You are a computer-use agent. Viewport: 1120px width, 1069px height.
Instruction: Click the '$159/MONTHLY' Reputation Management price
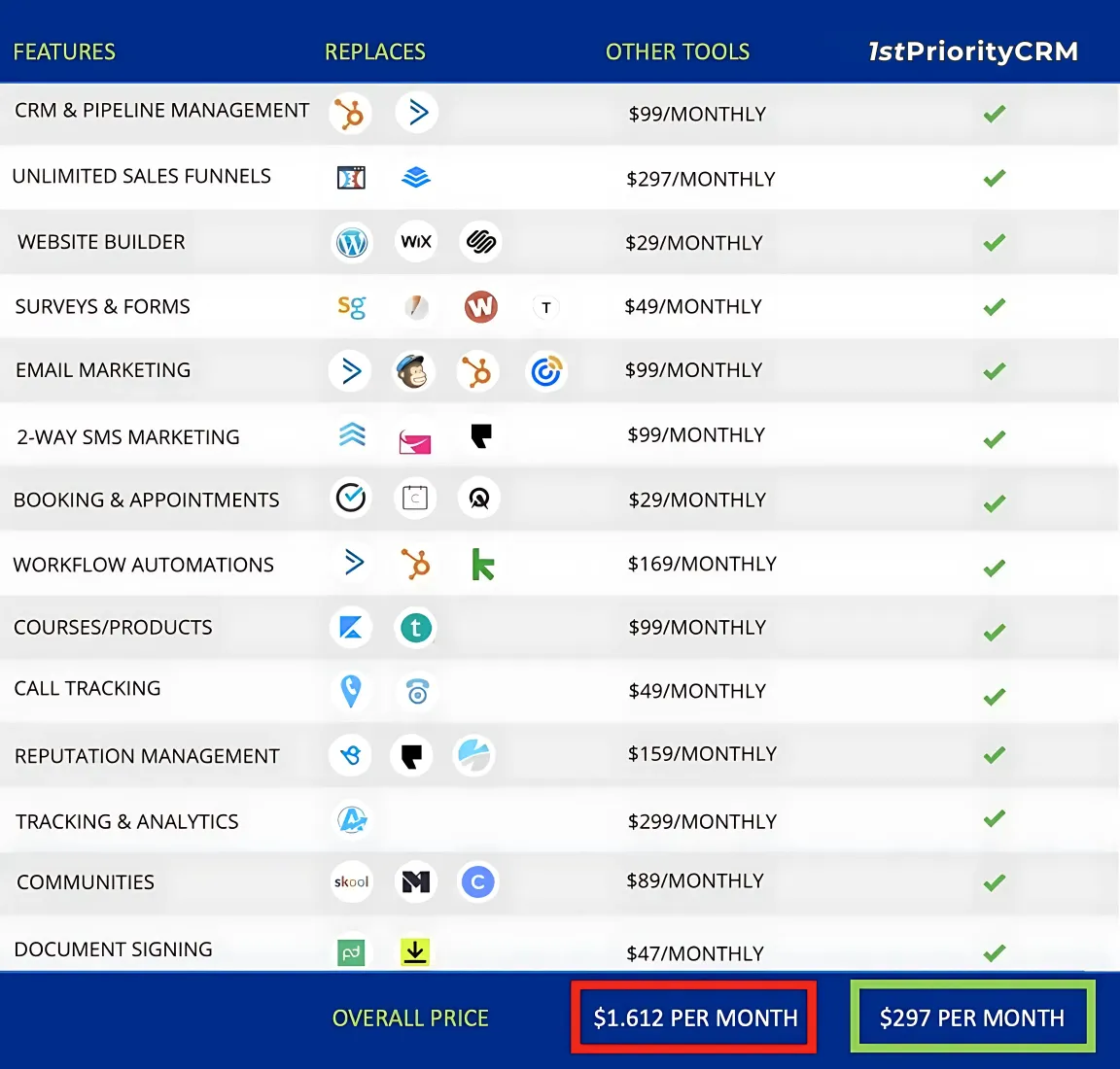[x=702, y=754]
